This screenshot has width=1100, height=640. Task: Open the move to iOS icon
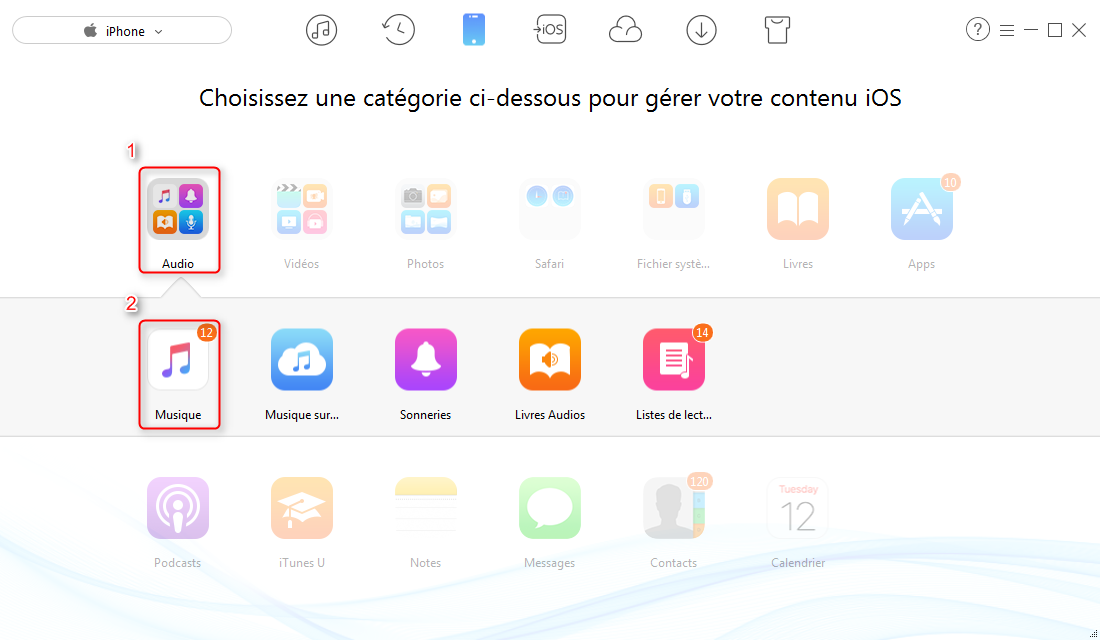pyautogui.click(x=550, y=30)
